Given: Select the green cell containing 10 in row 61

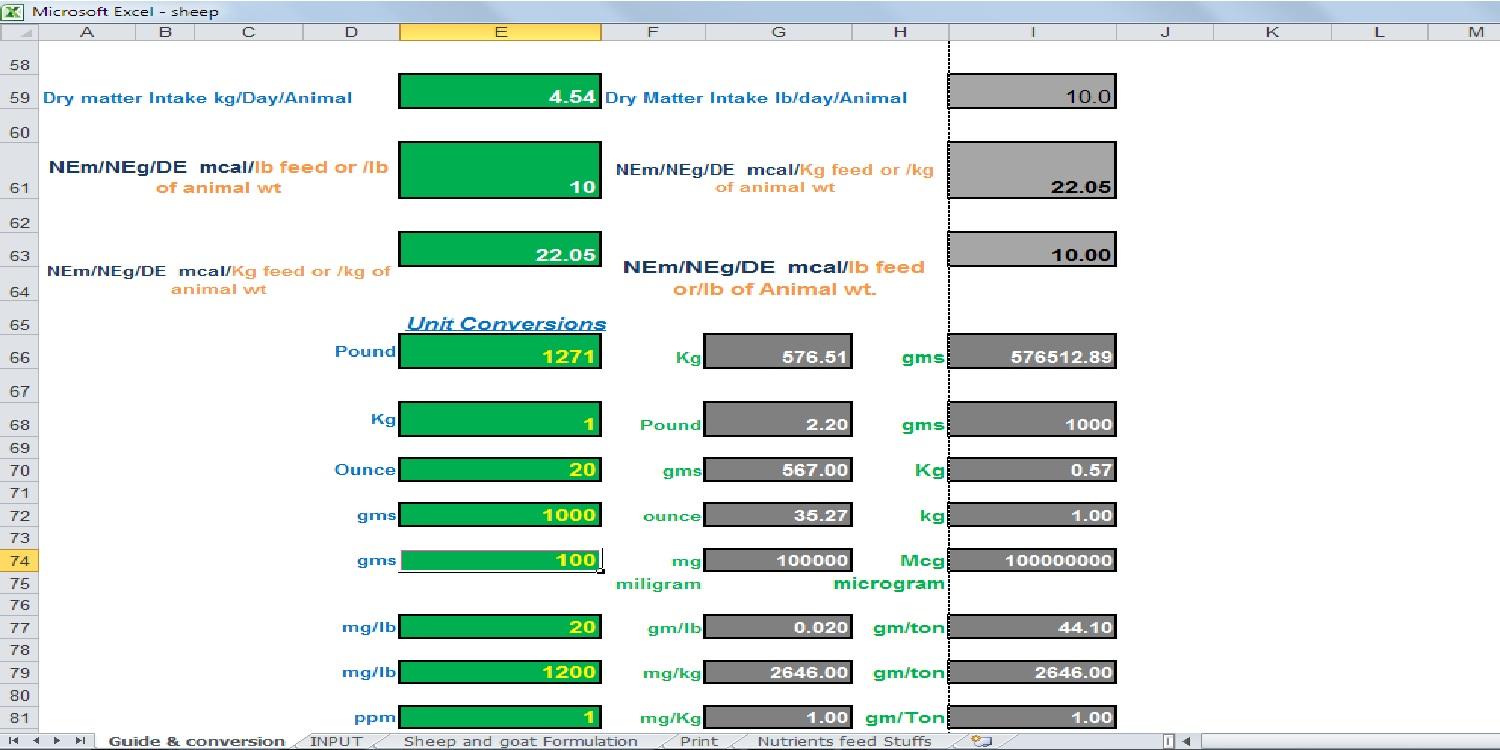Looking at the screenshot, I should click(500, 170).
